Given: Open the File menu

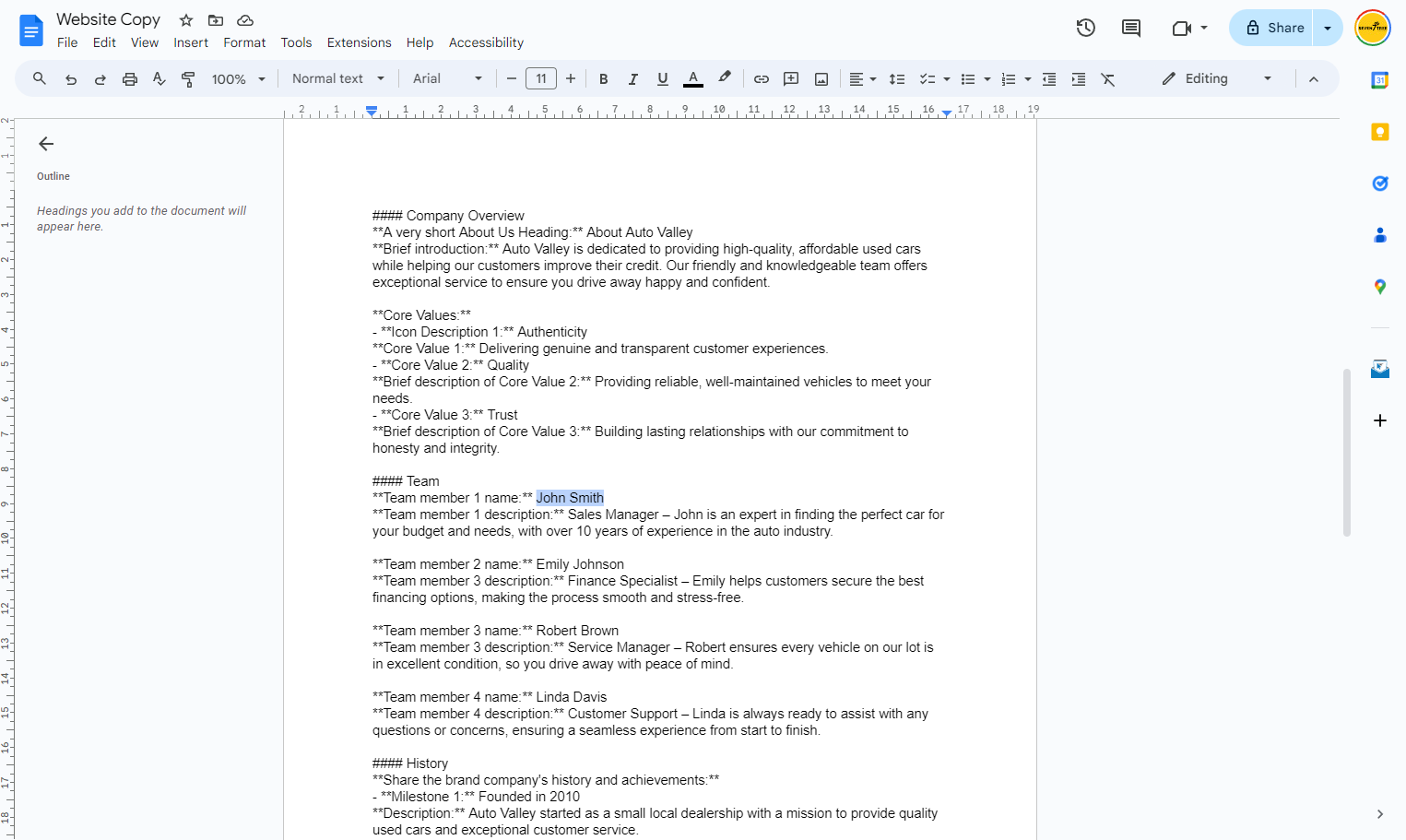Looking at the screenshot, I should 67,42.
